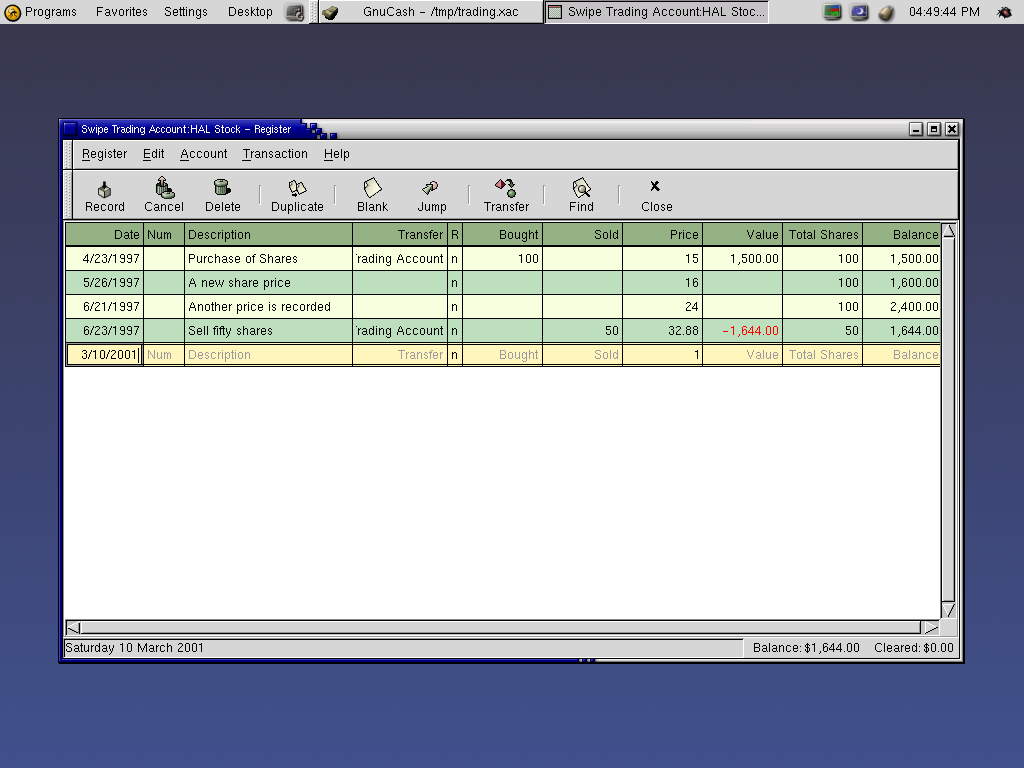Screen dimensions: 1024x768
Task: Click the 'Balance: $1,644.00' status entry
Action: click(806, 648)
